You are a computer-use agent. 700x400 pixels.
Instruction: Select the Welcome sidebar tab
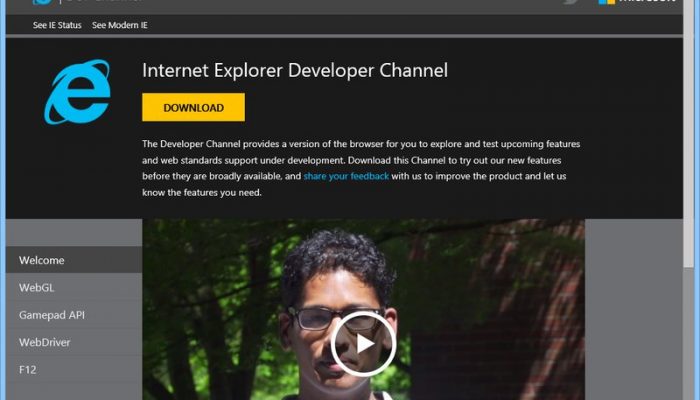point(74,260)
